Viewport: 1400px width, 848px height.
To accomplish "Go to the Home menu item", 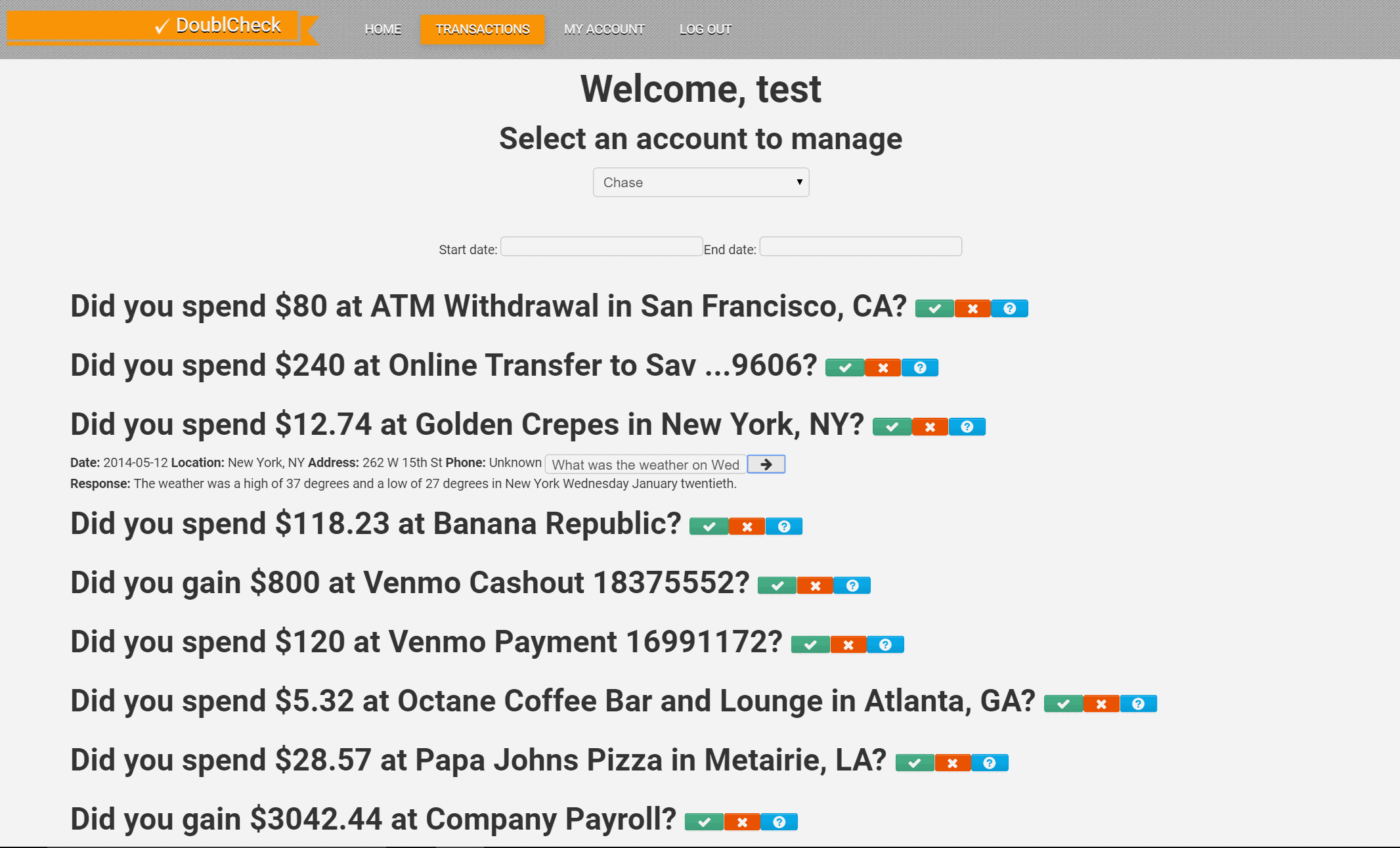I will pos(383,30).
